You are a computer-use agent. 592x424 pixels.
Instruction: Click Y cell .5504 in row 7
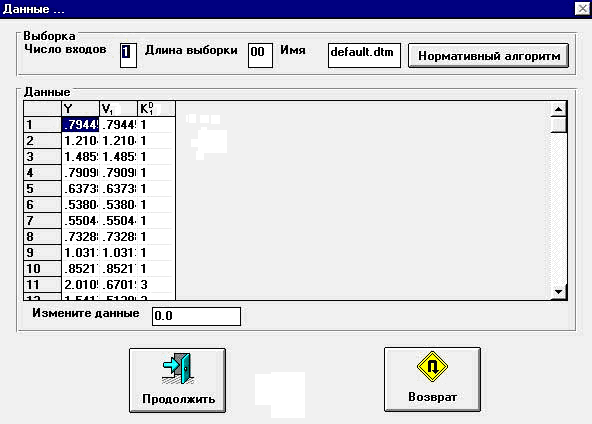coord(80,220)
